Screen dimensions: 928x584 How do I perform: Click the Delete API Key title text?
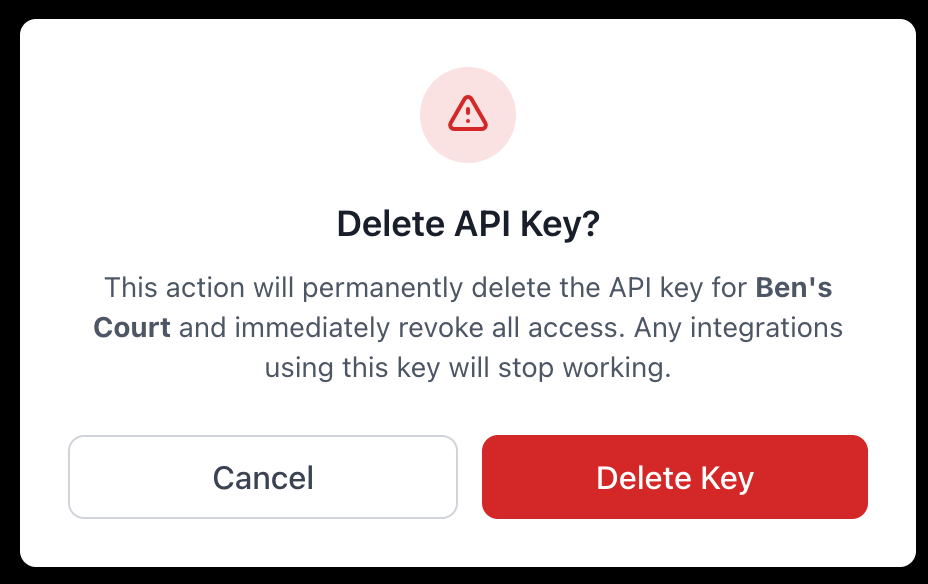(x=468, y=222)
